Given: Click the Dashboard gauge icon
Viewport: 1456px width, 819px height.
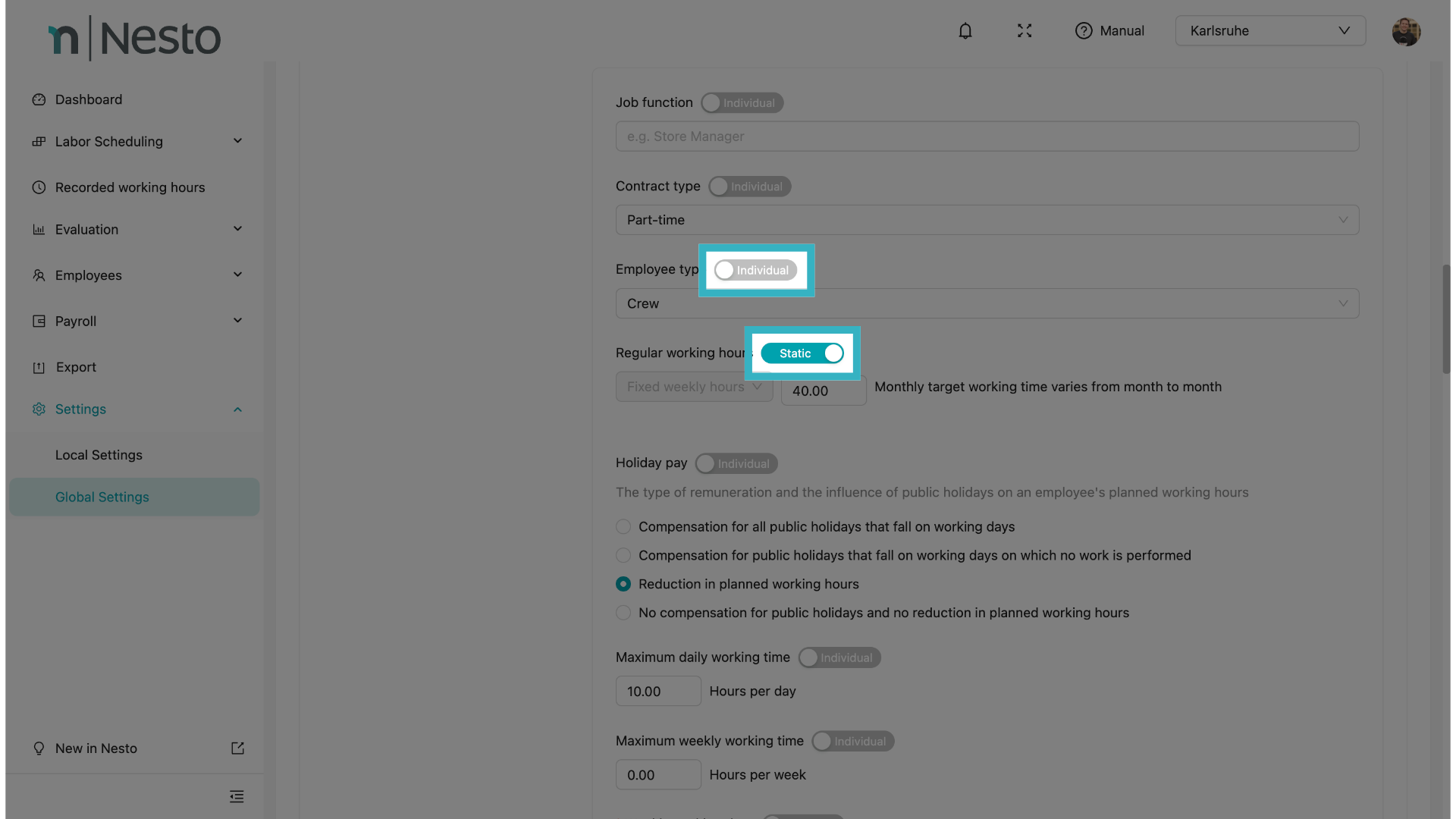Looking at the screenshot, I should (x=39, y=99).
